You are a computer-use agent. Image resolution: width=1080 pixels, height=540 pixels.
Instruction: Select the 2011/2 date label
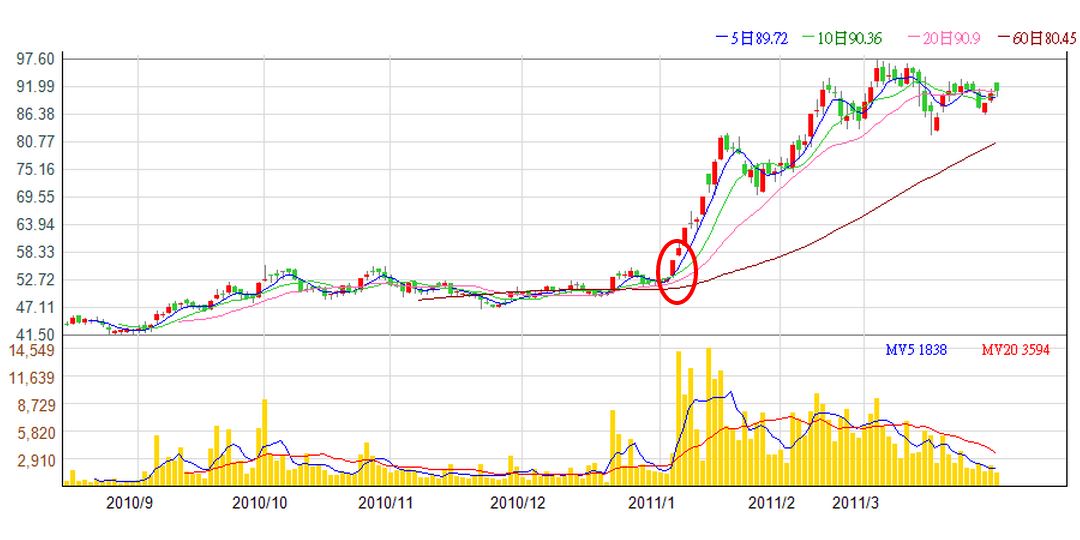pos(771,503)
